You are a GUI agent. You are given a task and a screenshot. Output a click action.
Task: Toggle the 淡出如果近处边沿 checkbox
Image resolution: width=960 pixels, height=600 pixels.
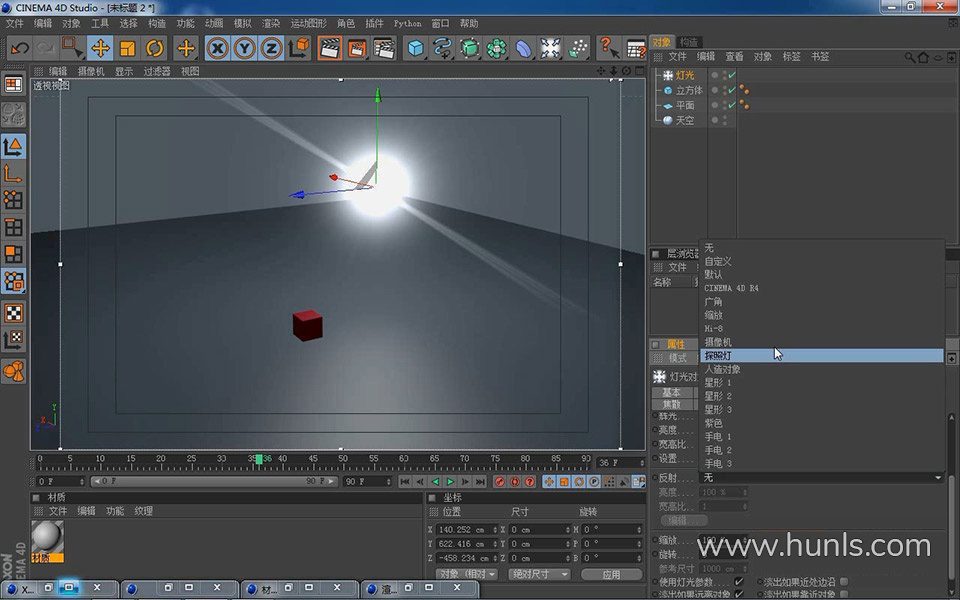844,582
